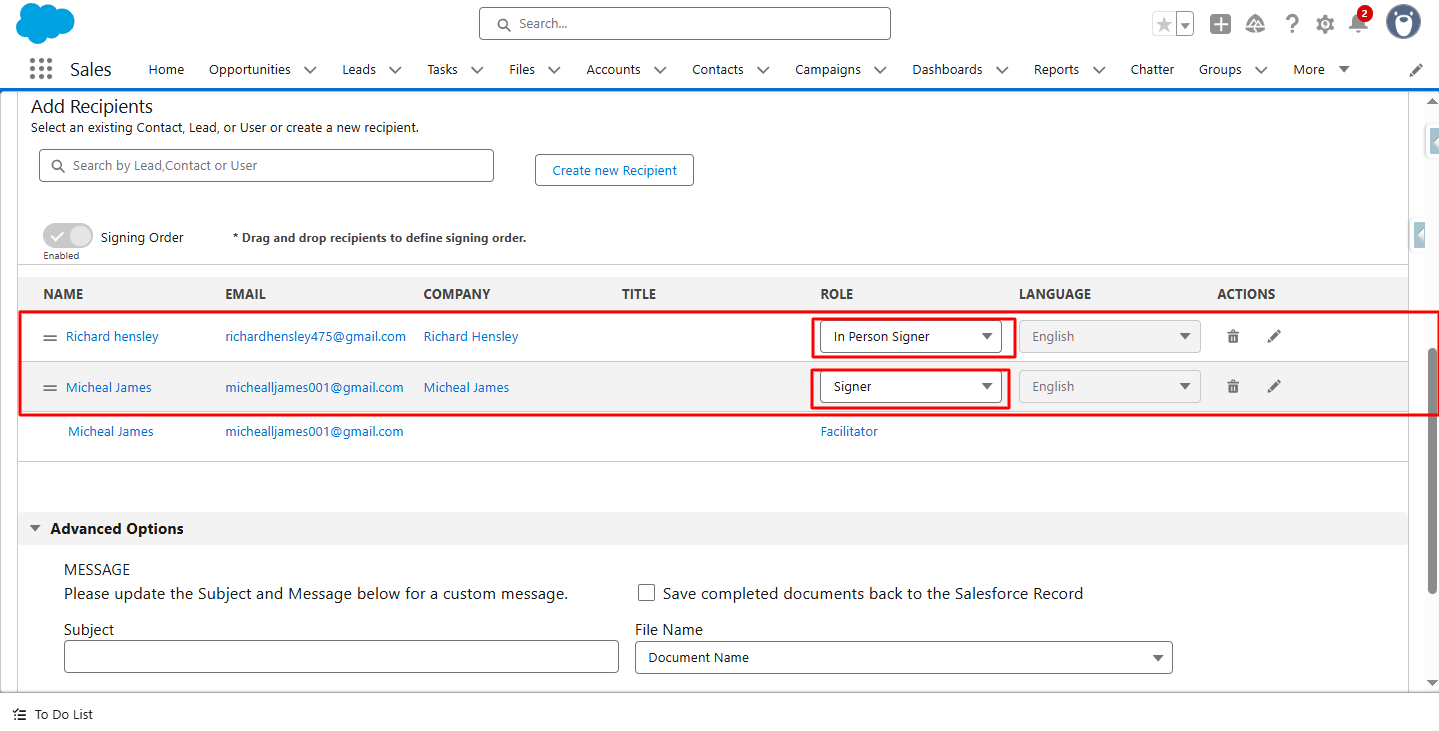Click the Favorites star icon
1439x731 pixels.
pos(1163,24)
